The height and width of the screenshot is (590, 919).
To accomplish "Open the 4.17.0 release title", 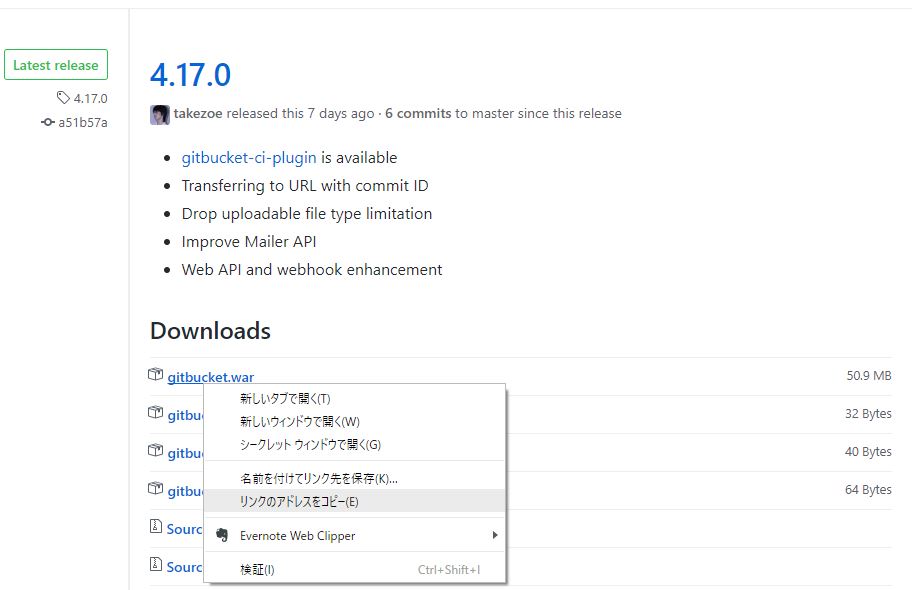I will pos(190,75).
